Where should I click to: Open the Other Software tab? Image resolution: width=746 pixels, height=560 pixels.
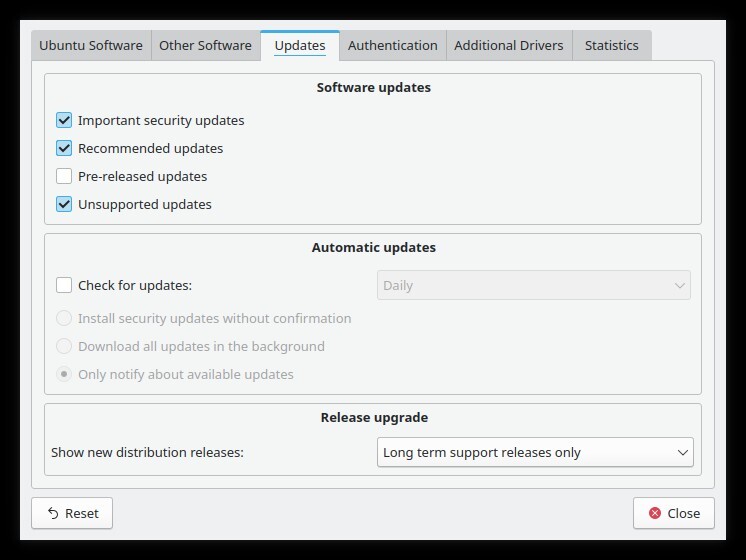click(x=206, y=46)
